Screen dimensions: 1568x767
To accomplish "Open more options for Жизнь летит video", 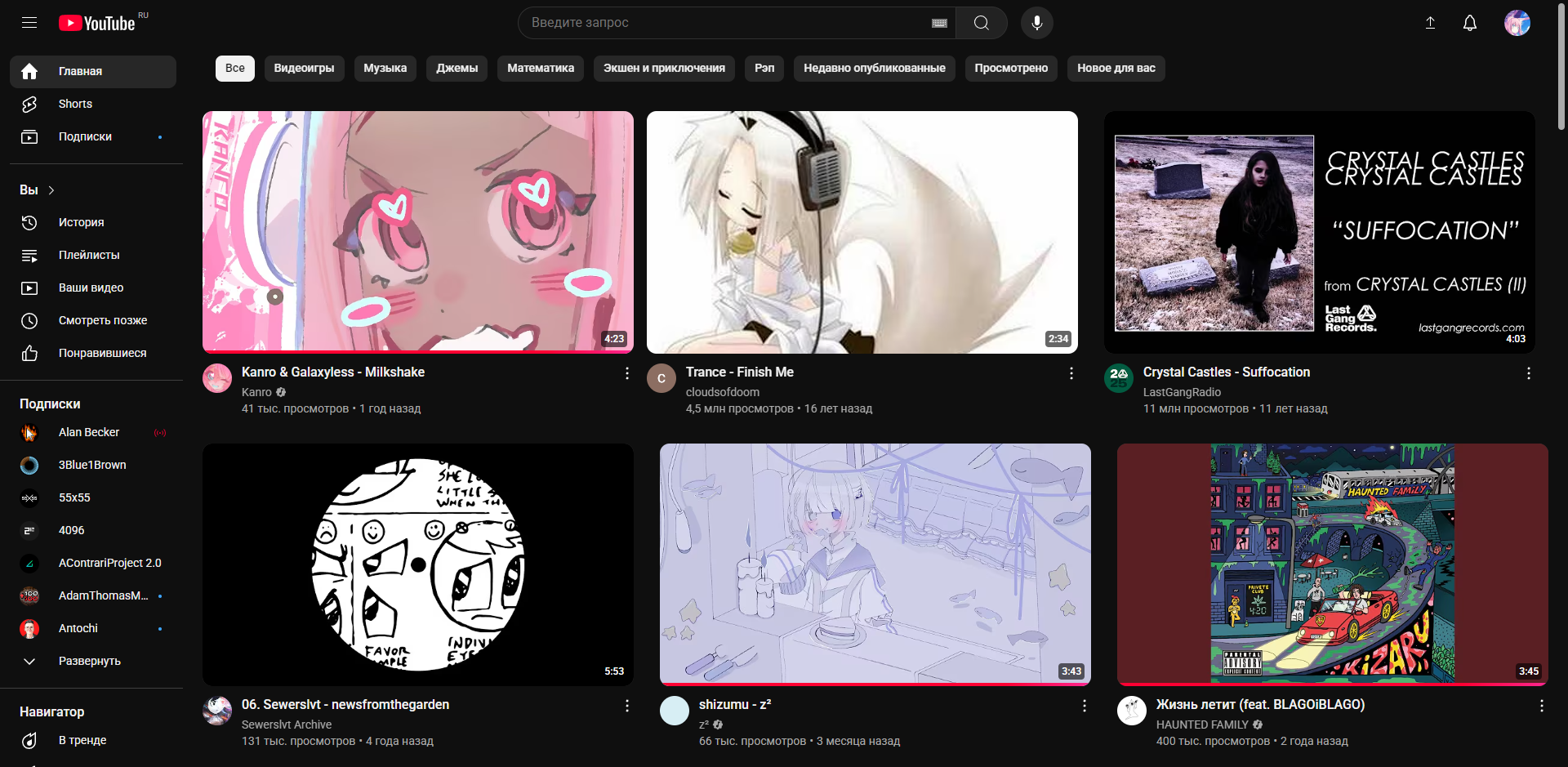I will coord(1542,706).
